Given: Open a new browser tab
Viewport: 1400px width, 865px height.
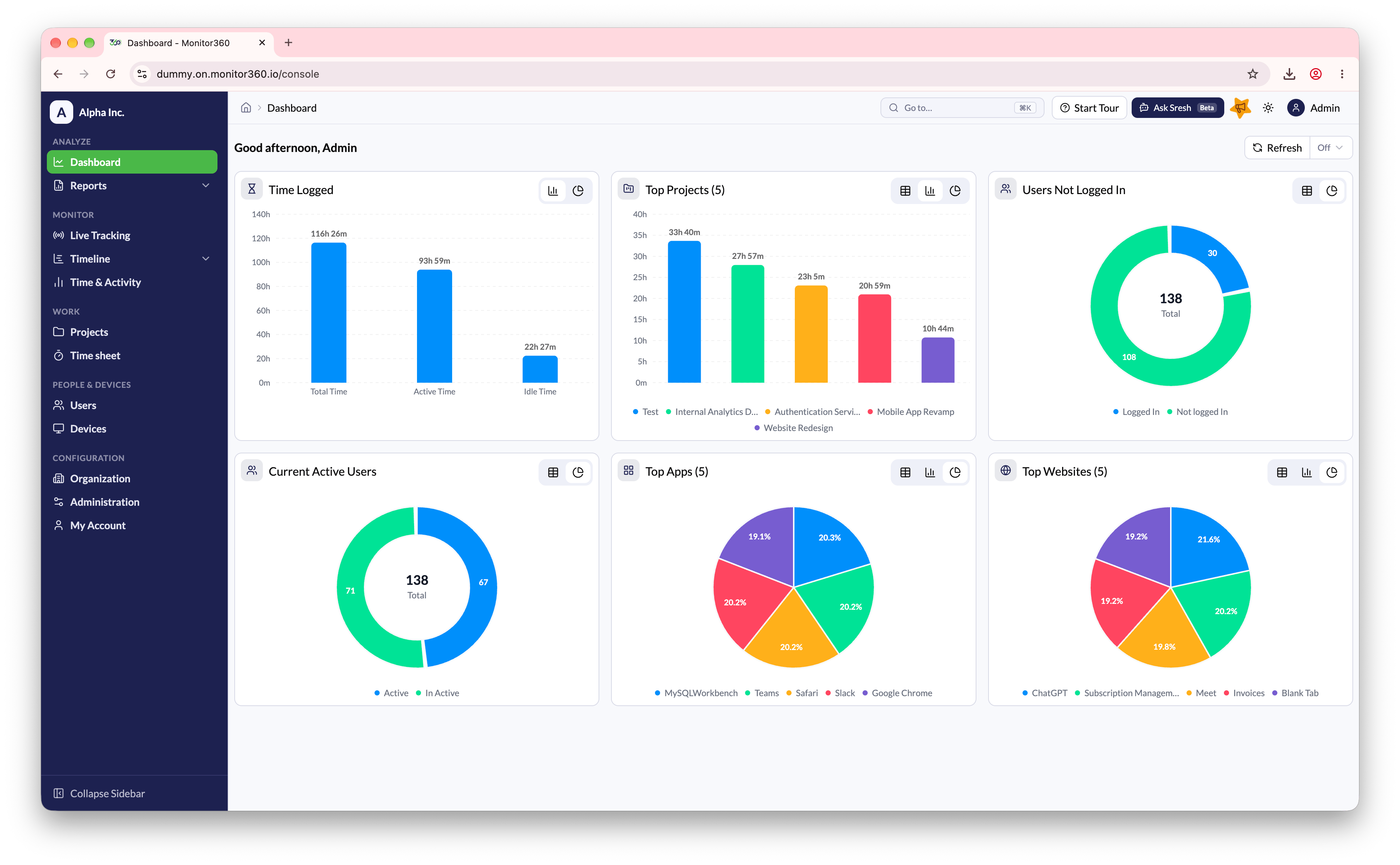Looking at the screenshot, I should point(288,42).
